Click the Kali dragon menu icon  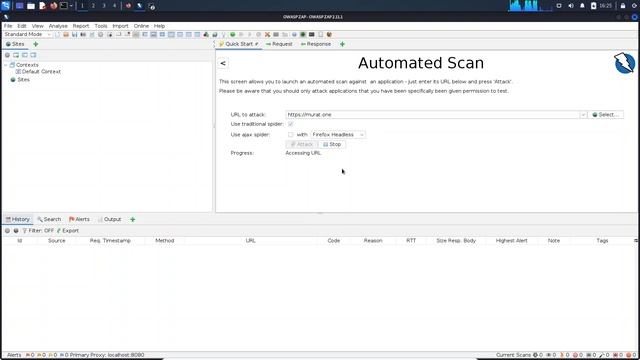click(6, 6)
